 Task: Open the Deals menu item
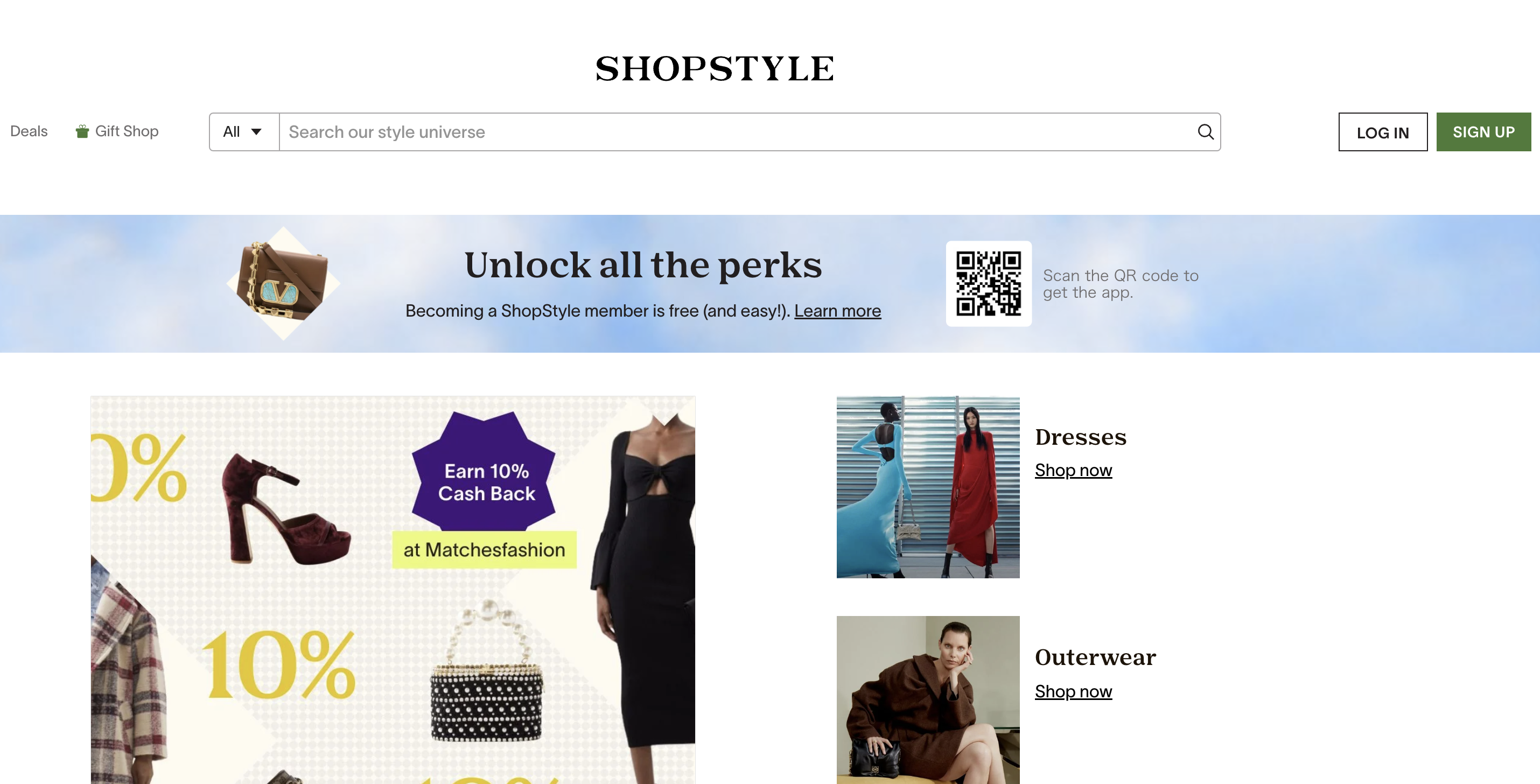pos(29,131)
